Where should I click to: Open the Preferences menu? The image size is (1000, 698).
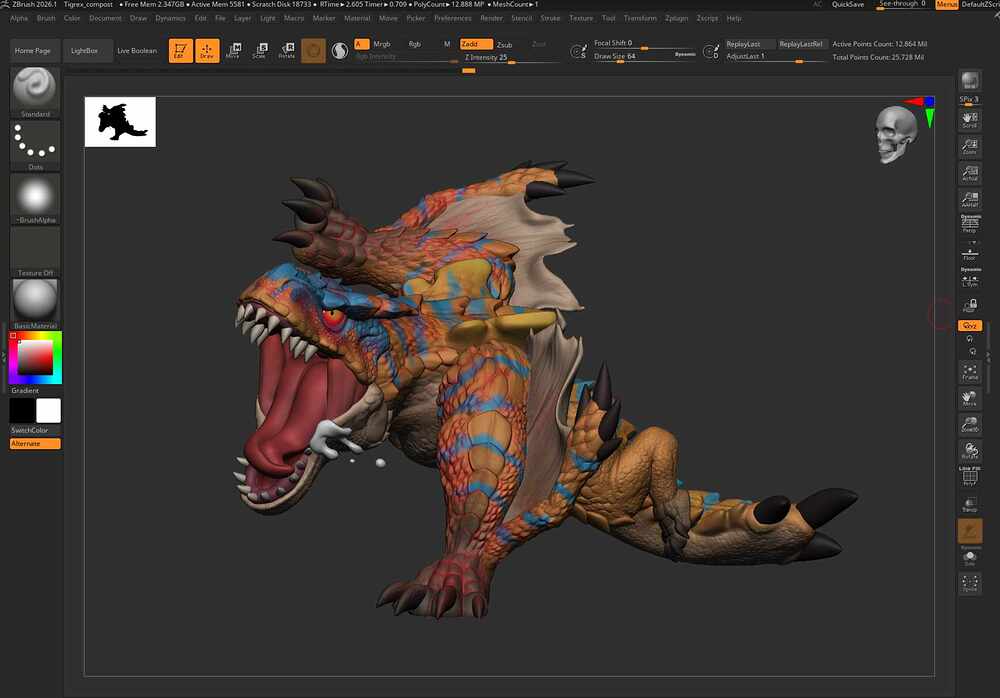click(x=453, y=18)
